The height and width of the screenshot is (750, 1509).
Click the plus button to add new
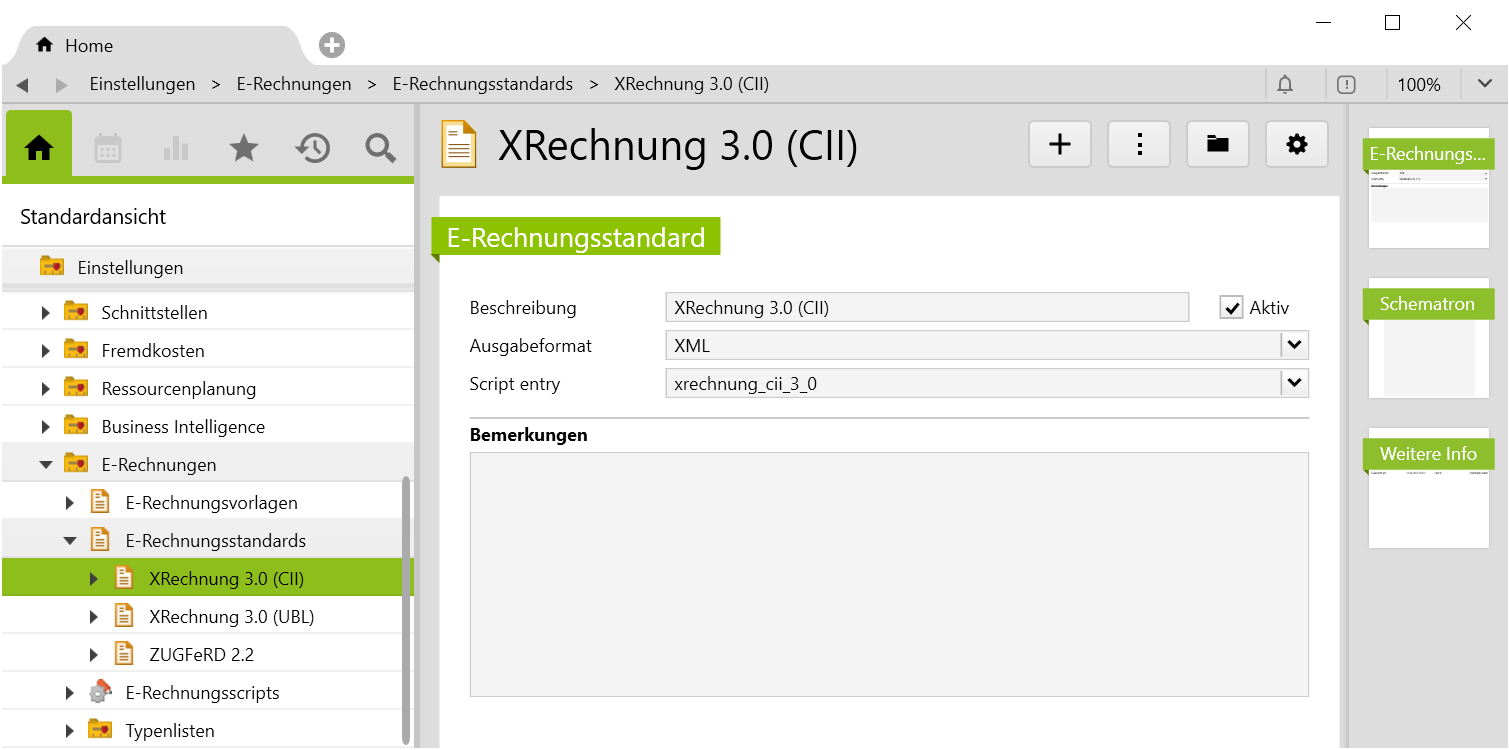click(1059, 145)
